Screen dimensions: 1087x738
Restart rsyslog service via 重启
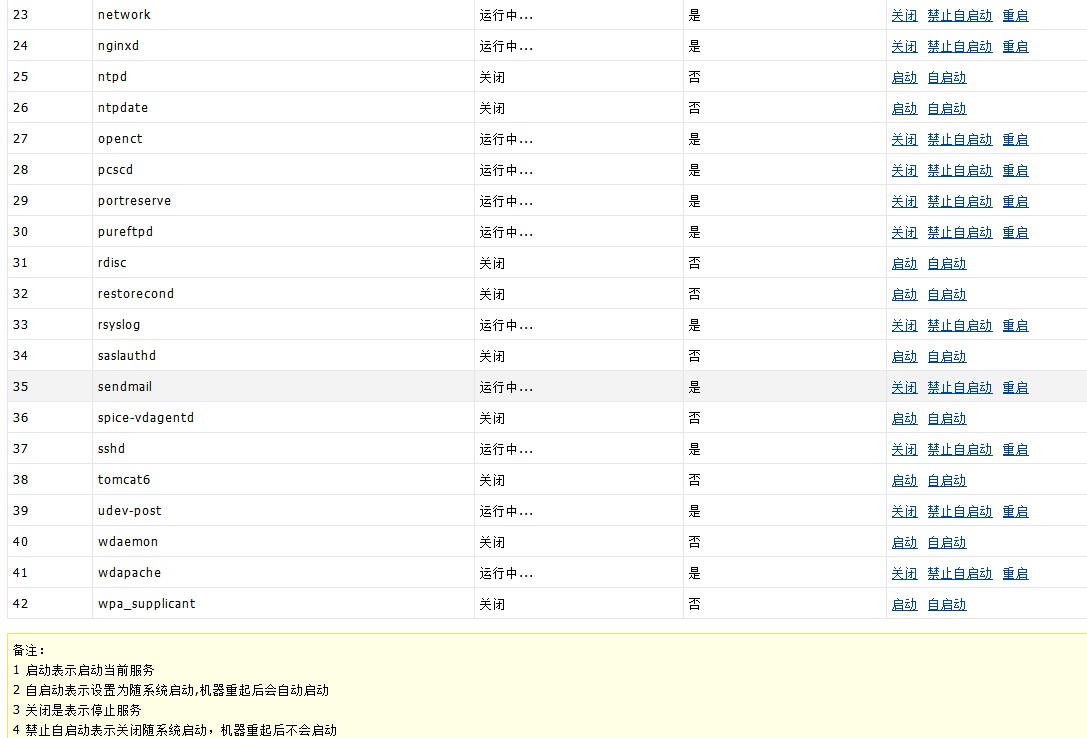coord(1015,325)
